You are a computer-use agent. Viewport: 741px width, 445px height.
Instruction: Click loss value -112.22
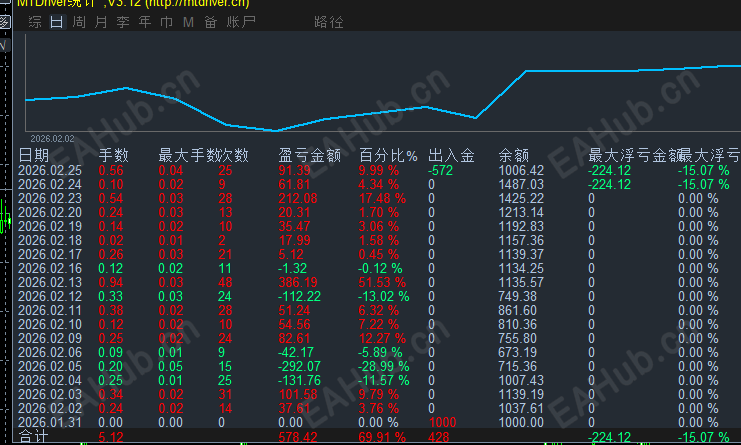point(299,296)
